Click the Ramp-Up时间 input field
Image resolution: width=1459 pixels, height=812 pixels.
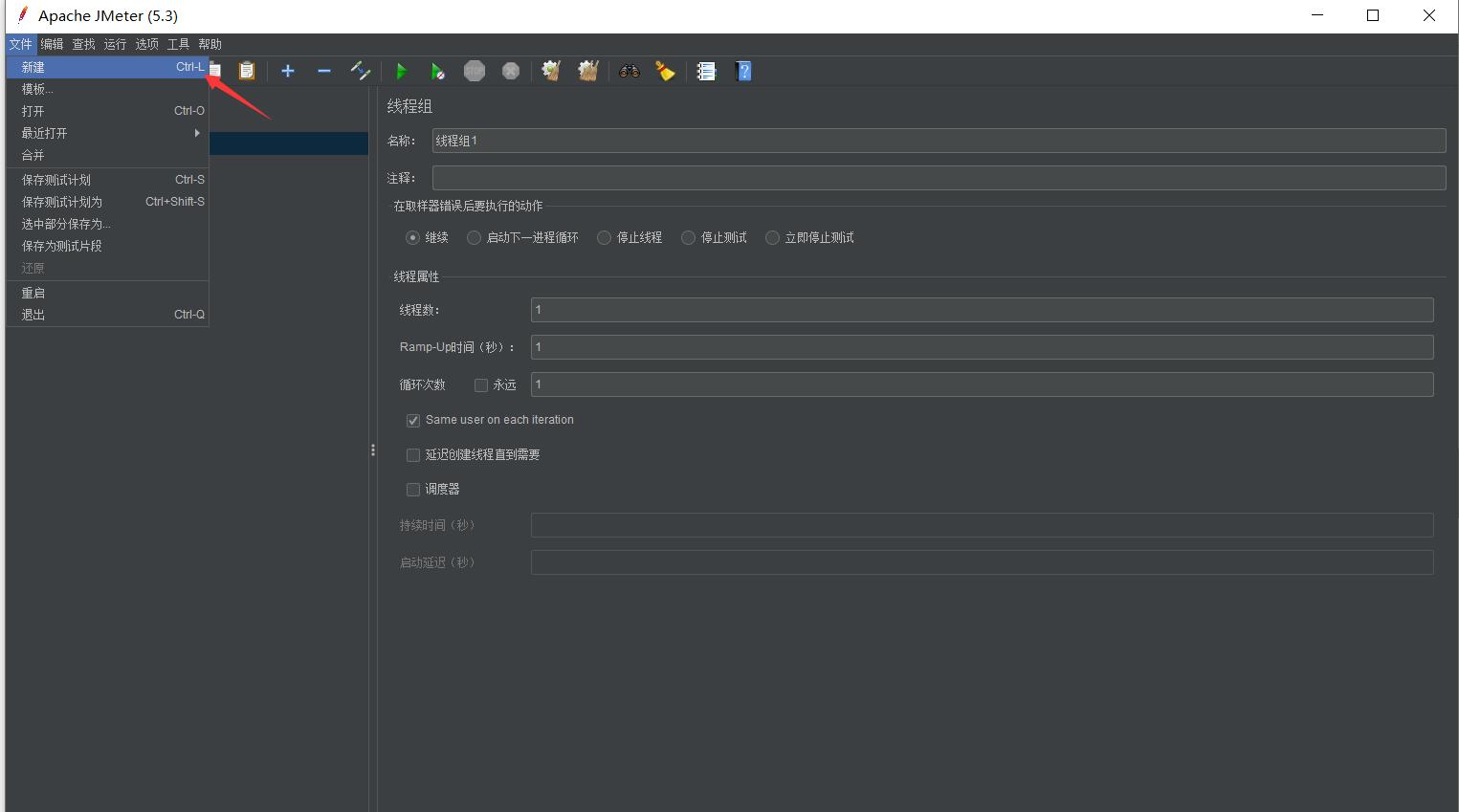point(982,347)
